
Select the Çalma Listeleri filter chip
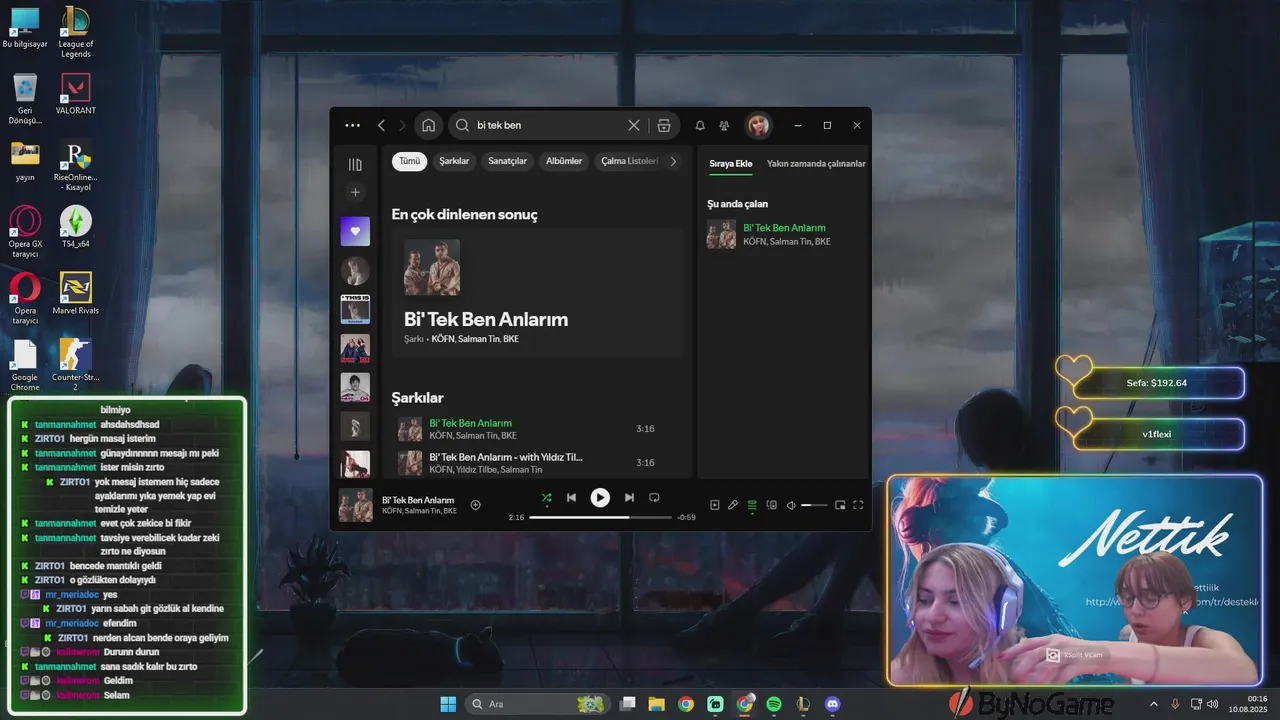pyautogui.click(x=629, y=161)
